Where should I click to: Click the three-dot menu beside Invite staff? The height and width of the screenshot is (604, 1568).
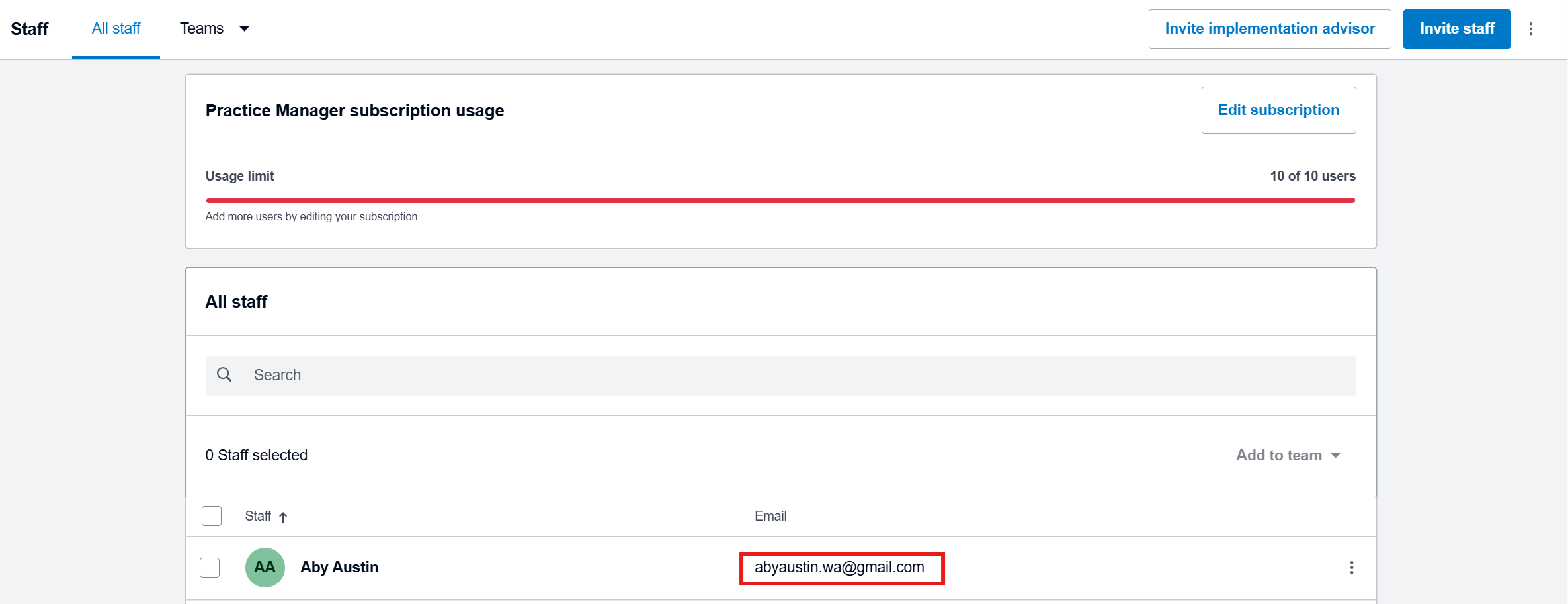[x=1530, y=29]
